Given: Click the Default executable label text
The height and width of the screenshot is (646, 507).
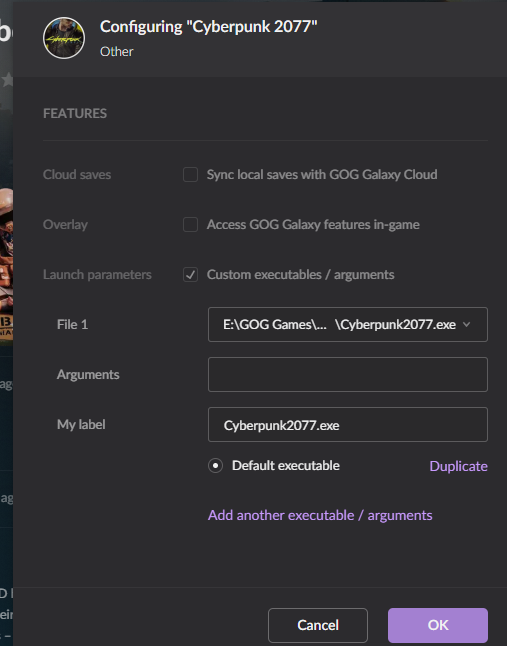Looking at the screenshot, I should tap(286, 466).
